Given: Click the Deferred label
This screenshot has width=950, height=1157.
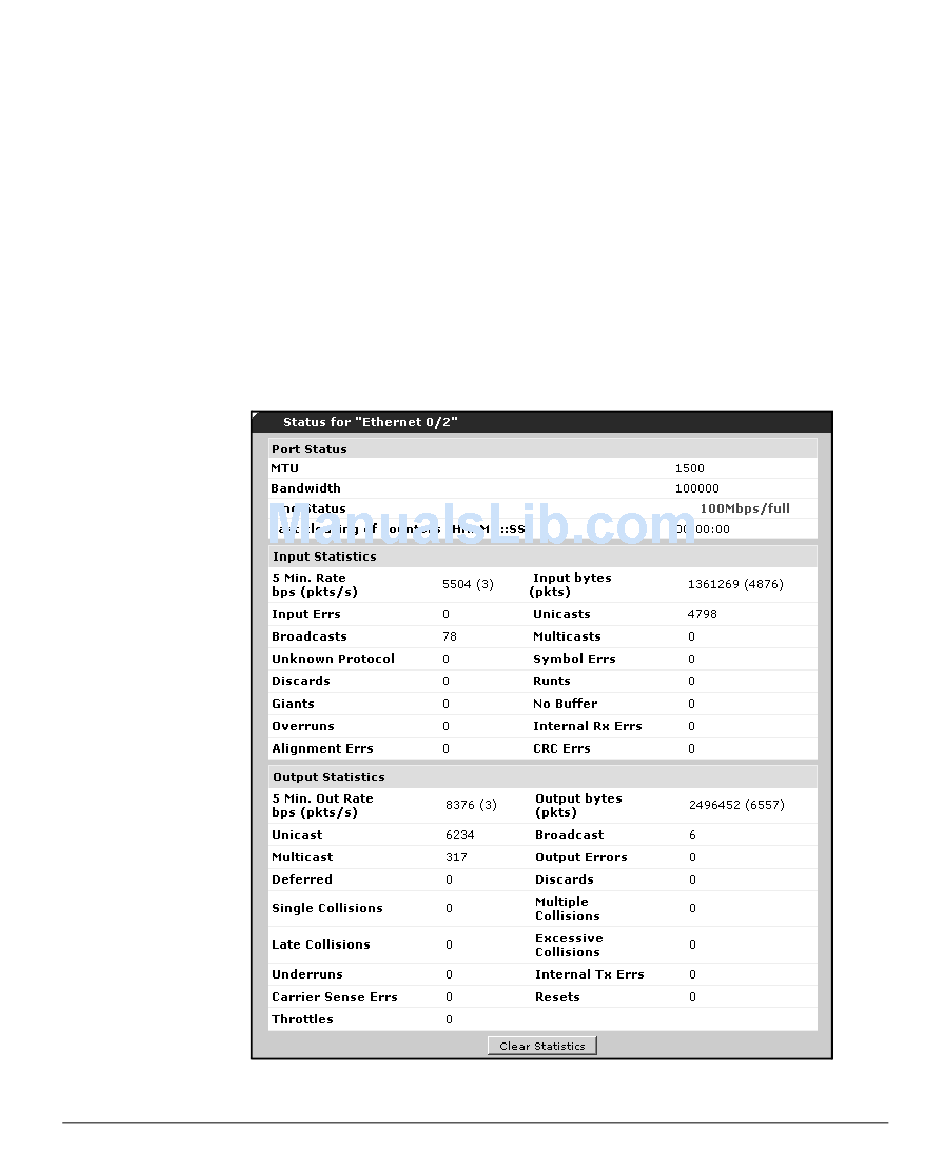Looking at the screenshot, I should [303, 880].
